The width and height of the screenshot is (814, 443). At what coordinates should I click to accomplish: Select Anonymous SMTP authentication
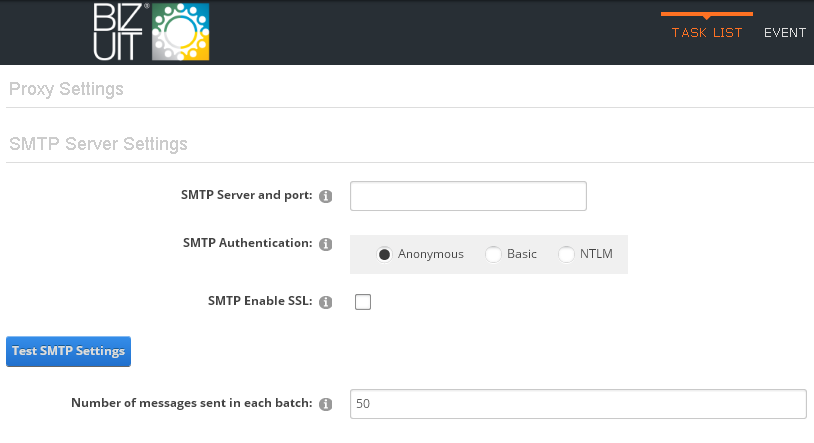coord(384,254)
